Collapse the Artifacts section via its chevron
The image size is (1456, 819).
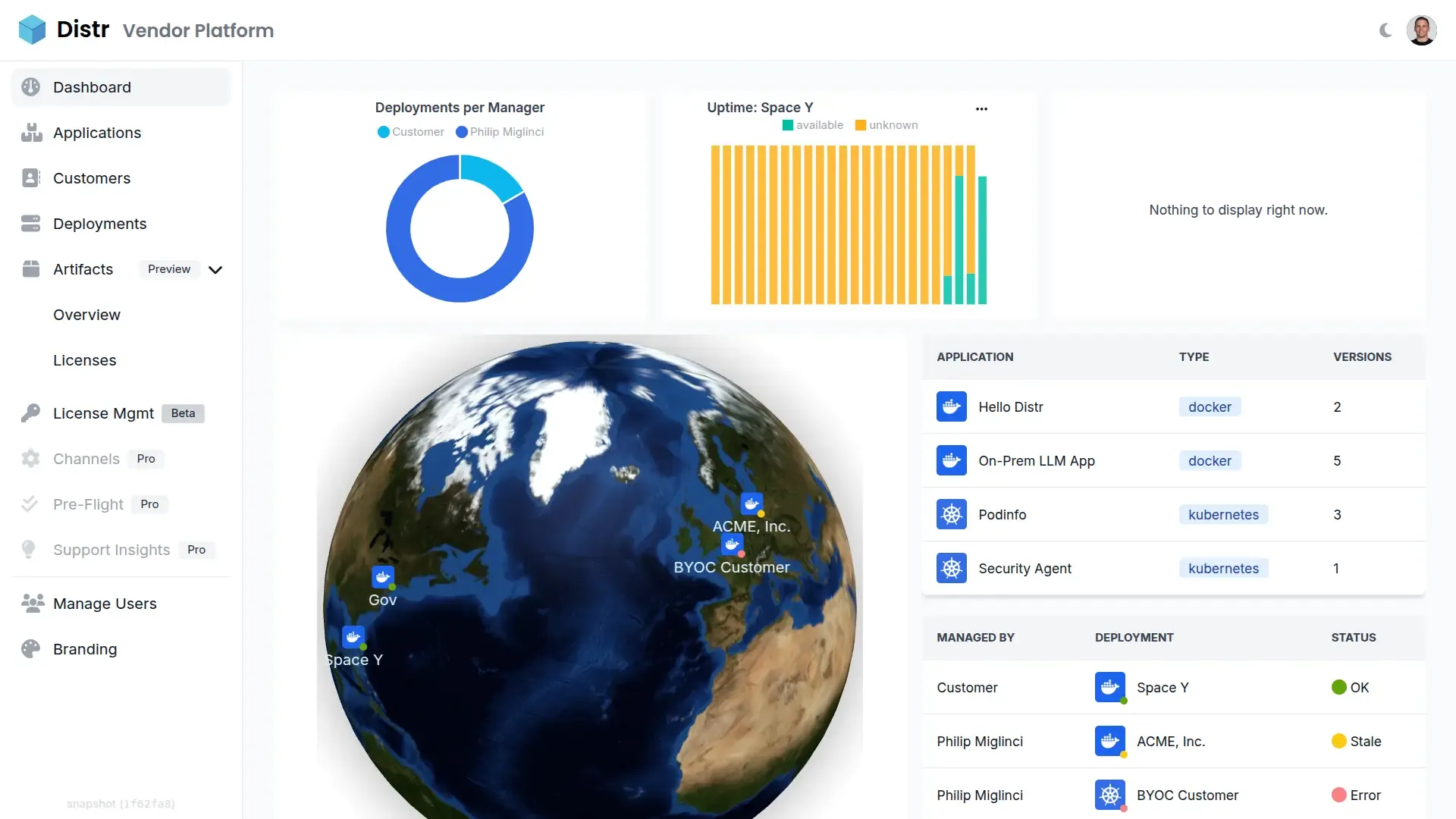[x=215, y=269]
